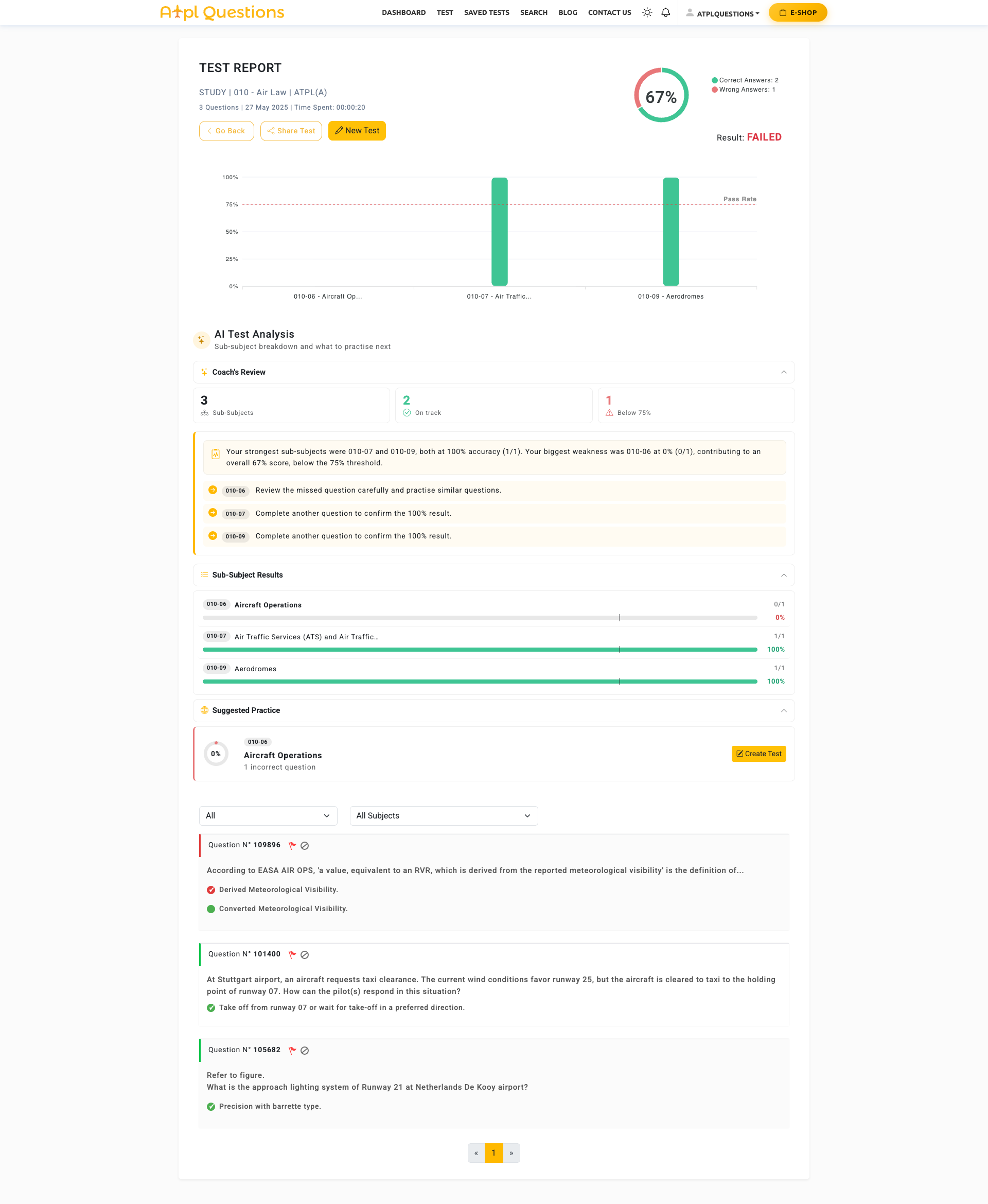Flag question 105682 with the red flag icon
Viewport: 988px width, 1204px height.
coord(292,1050)
